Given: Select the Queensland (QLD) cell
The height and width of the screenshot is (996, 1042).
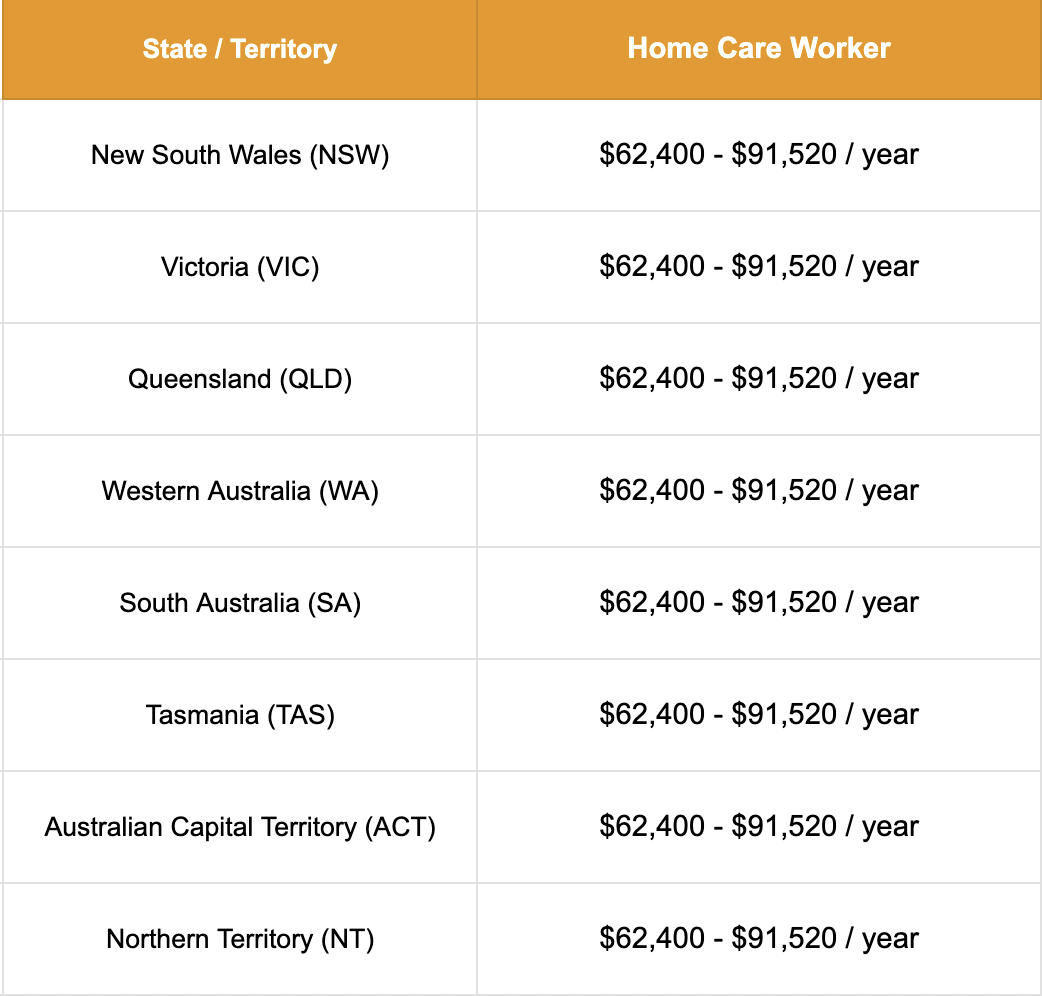Looking at the screenshot, I should [240, 379].
